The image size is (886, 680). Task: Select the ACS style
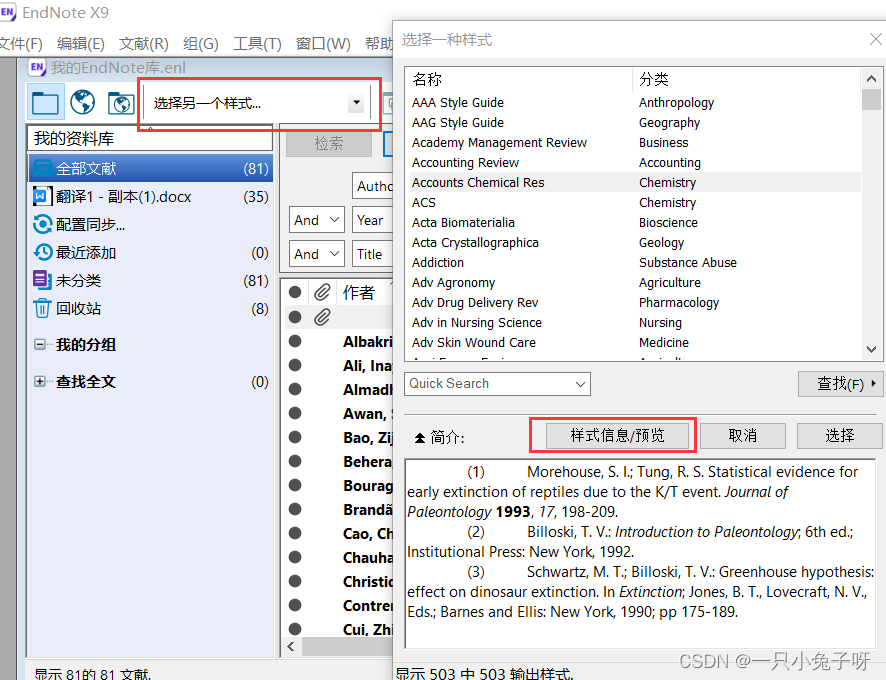pyautogui.click(x=635, y=202)
